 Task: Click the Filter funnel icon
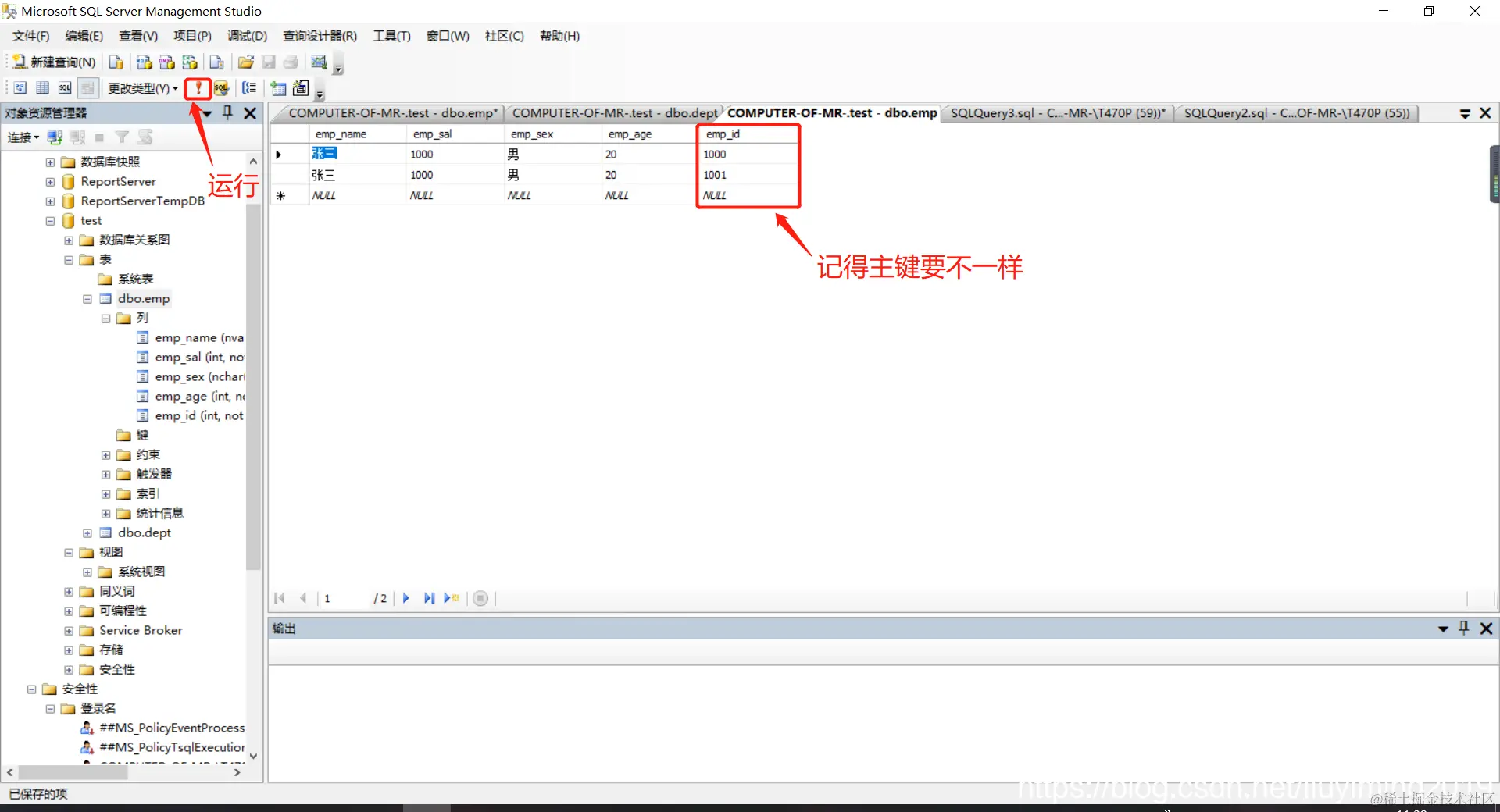coord(122,137)
